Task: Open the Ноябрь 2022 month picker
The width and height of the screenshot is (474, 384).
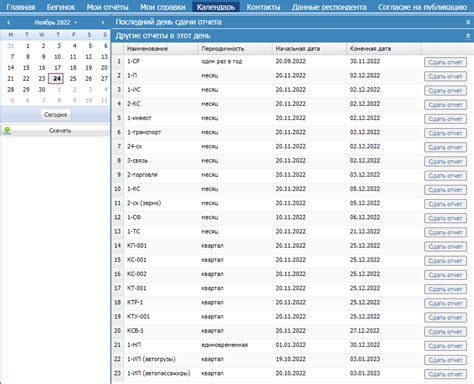Action: click(56, 23)
